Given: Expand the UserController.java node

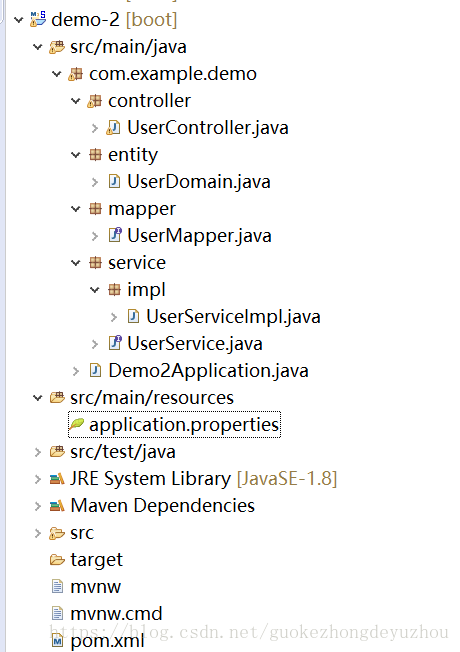Looking at the screenshot, I should 95,128.
